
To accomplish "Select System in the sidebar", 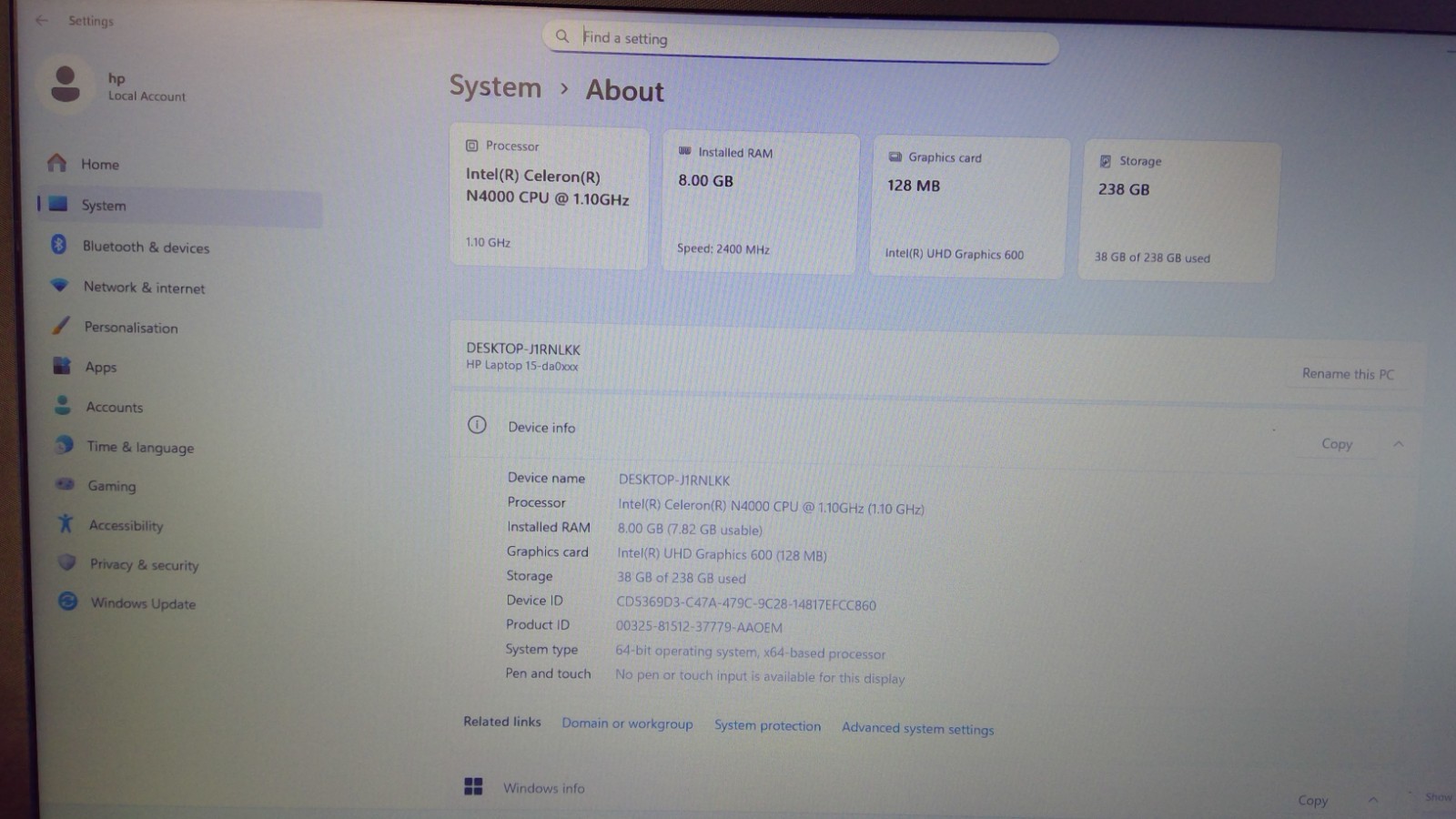I will 181,206.
